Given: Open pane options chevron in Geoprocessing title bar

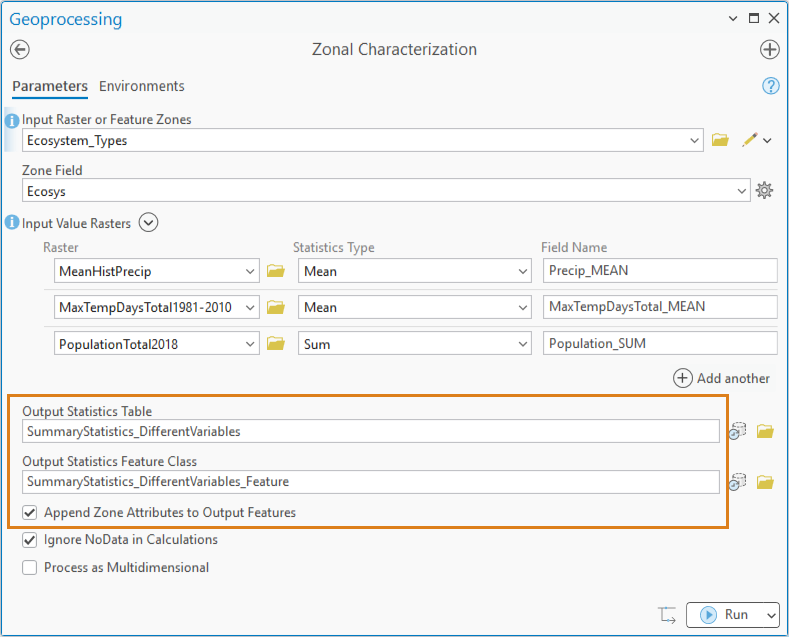Looking at the screenshot, I should click(x=733, y=19).
